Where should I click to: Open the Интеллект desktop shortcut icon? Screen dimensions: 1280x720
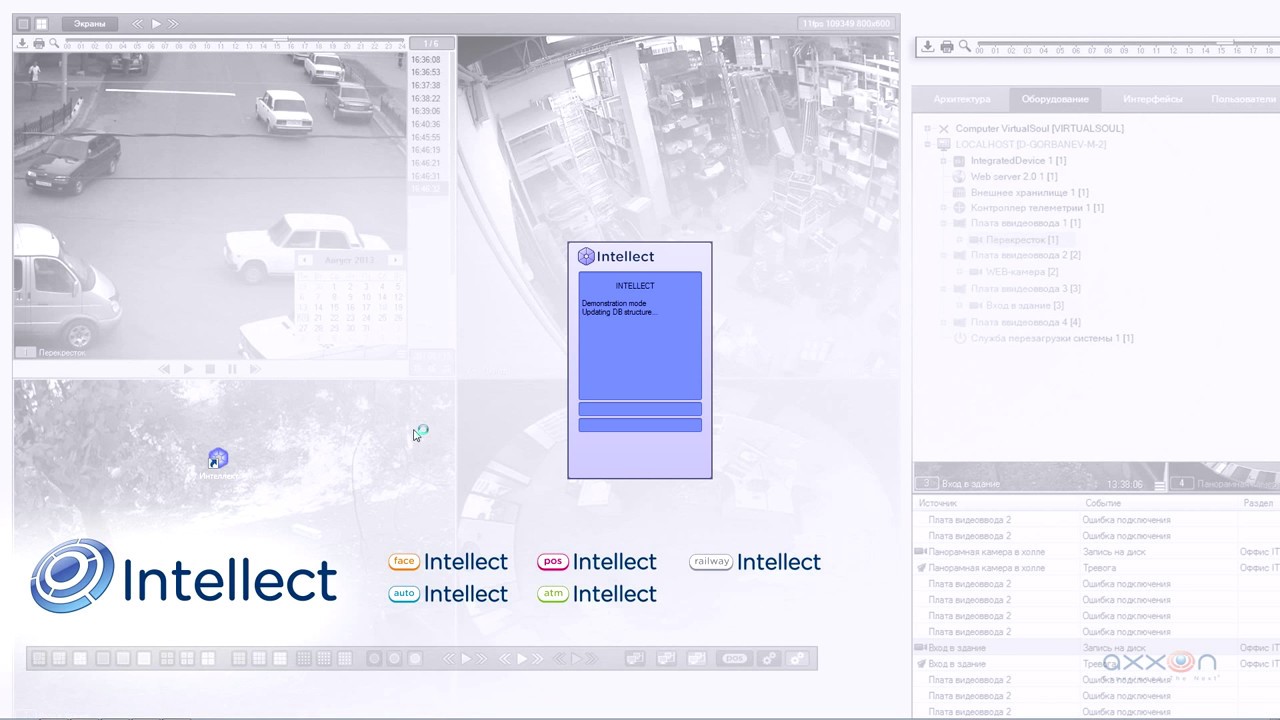[x=218, y=463]
